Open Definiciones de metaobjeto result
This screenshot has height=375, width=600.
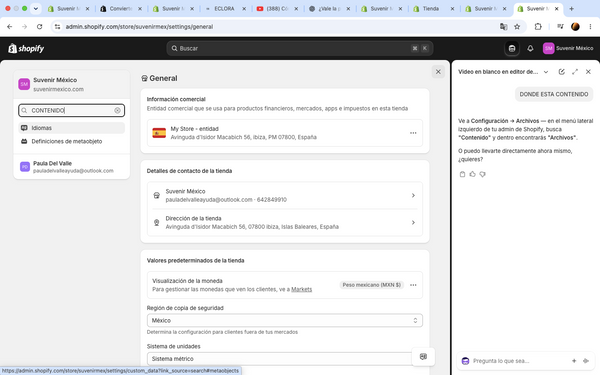pyautogui.click(x=71, y=141)
